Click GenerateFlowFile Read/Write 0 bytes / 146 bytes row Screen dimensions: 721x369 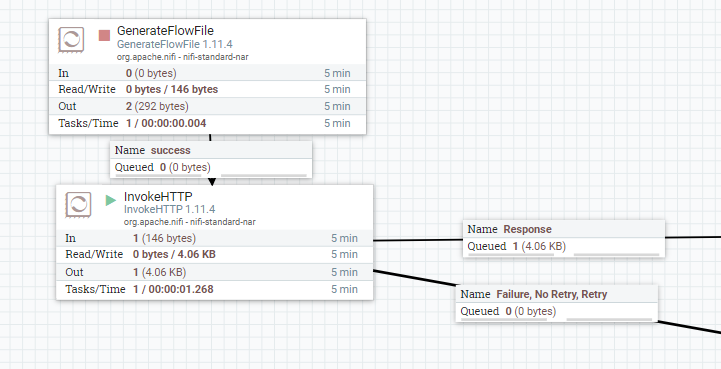coord(207,89)
